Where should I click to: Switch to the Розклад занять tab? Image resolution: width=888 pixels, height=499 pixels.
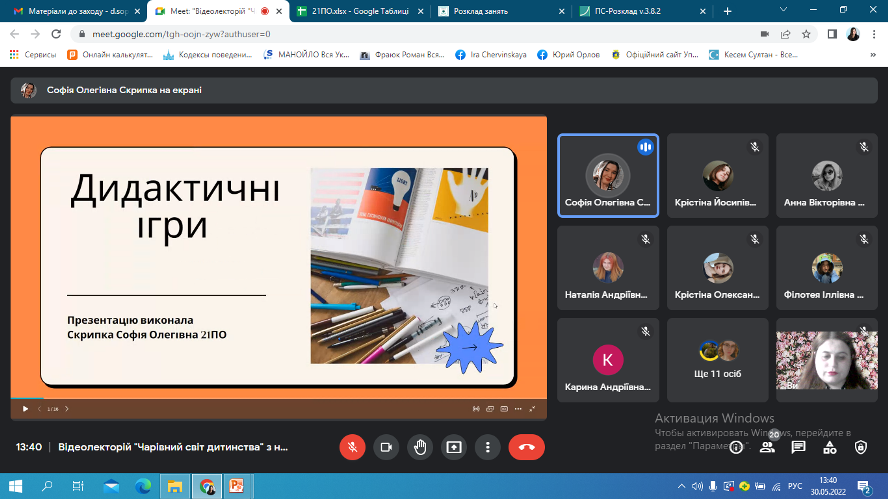(x=495, y=10)
